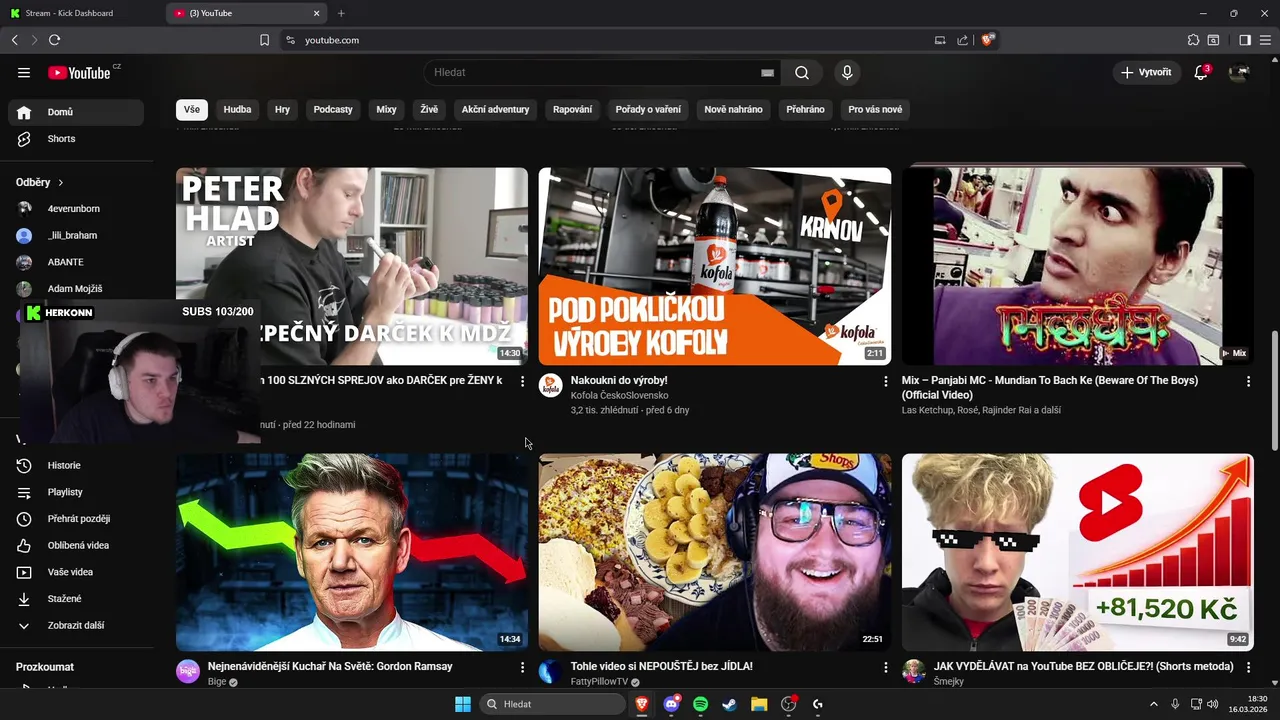1280x720 pixels.
Task: Go to Domů in sidebar
Action: (x=76, y=112)
